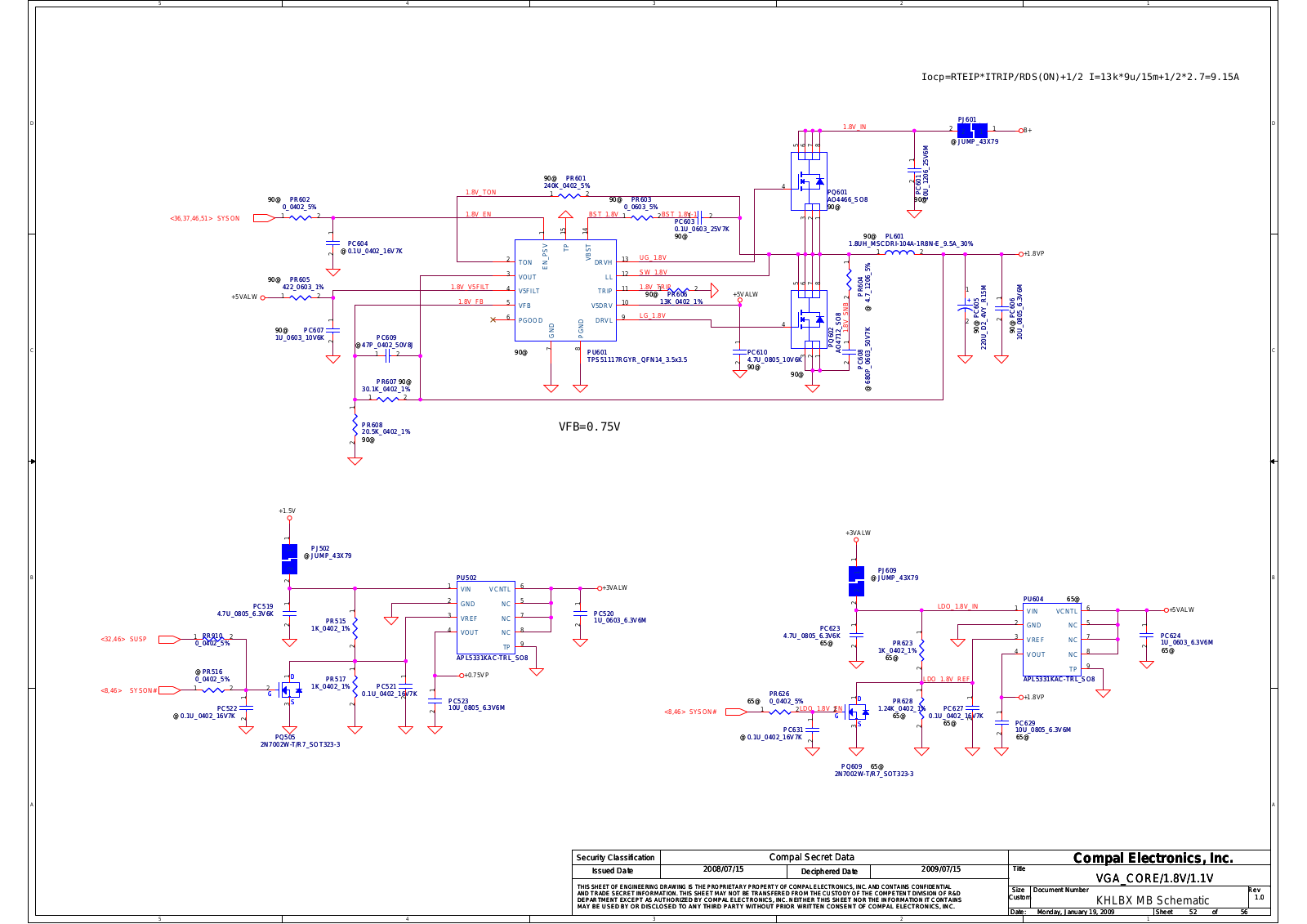Click the SYSON input port arrow

(264, 218)
